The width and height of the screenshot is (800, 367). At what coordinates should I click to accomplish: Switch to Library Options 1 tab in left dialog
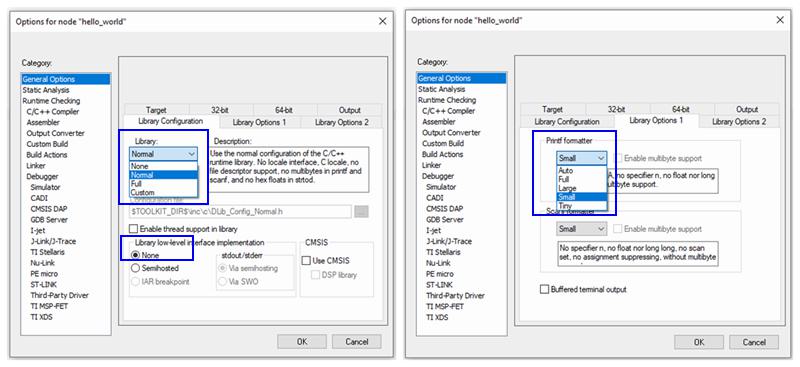click(x=259, y=123)
